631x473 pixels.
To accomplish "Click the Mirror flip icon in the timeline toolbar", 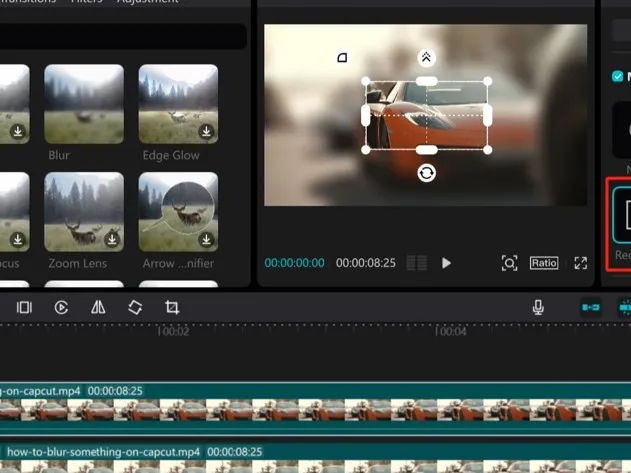I will coord(98,308).
